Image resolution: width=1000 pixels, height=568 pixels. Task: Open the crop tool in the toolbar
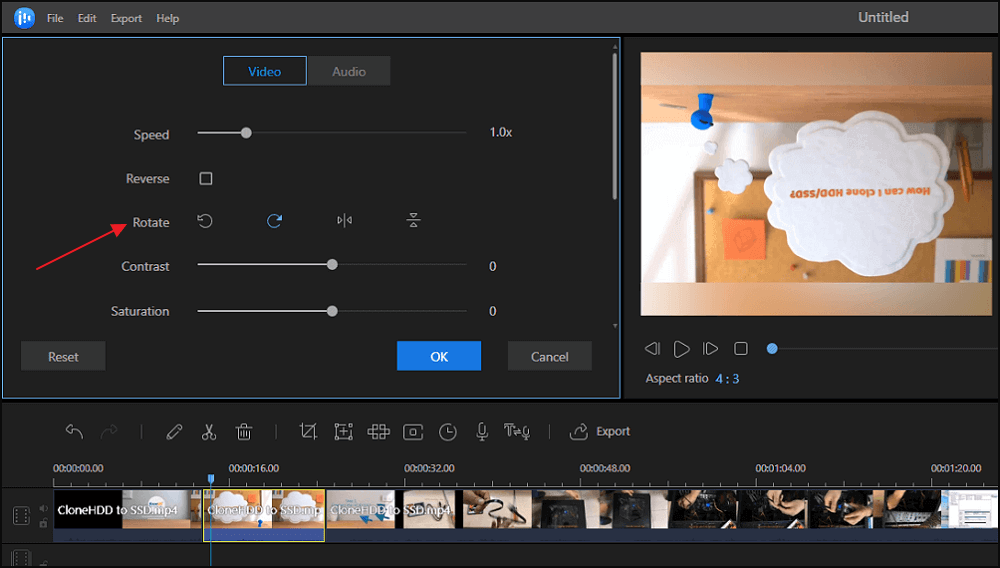pos(308,432)
